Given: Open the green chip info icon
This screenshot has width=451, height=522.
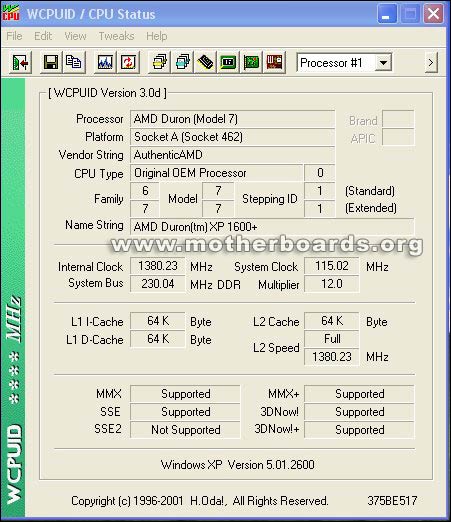Looking at the screenshot, I should tap(228, 62).
